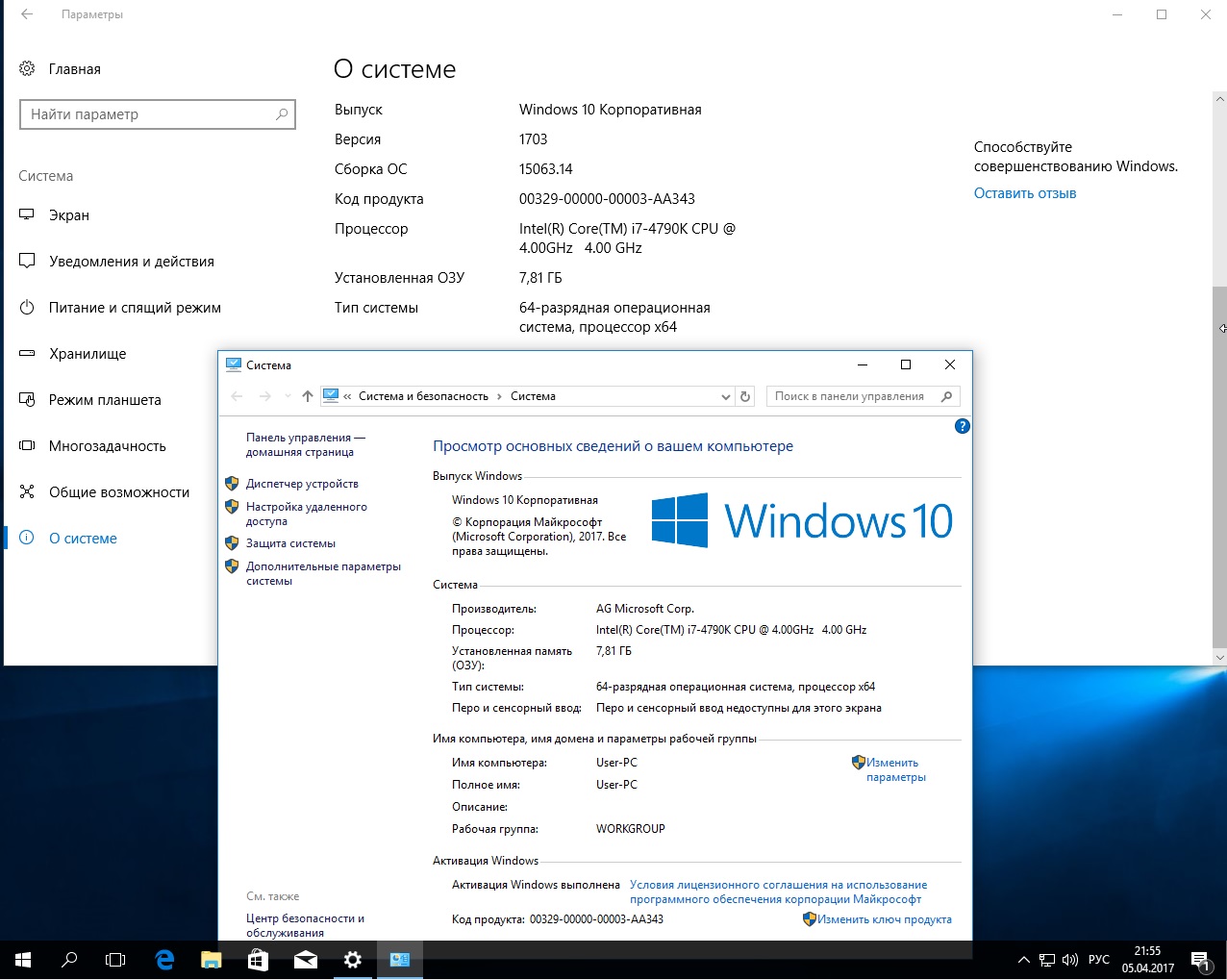Click computer name value User-PC
Image resolution: width=1227 pixels, height=980 pixels.
[616, 763]
